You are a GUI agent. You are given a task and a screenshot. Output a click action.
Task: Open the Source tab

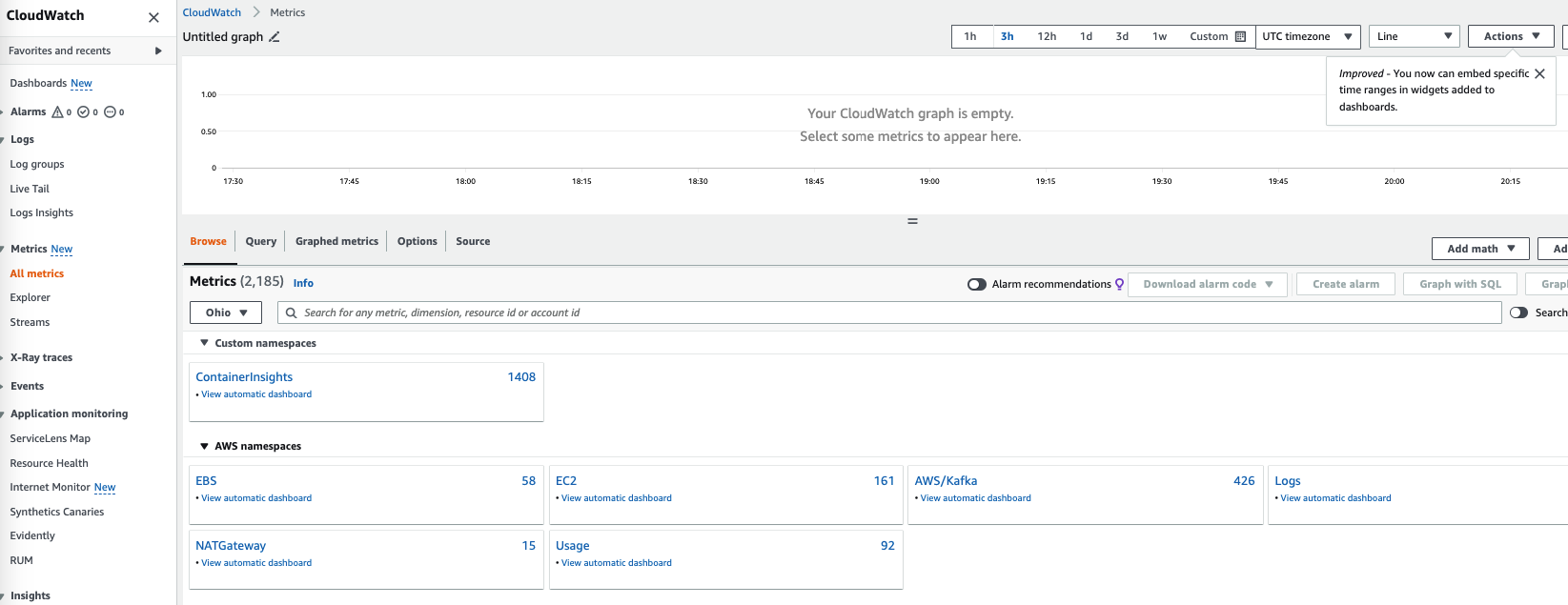click(473, 241)
